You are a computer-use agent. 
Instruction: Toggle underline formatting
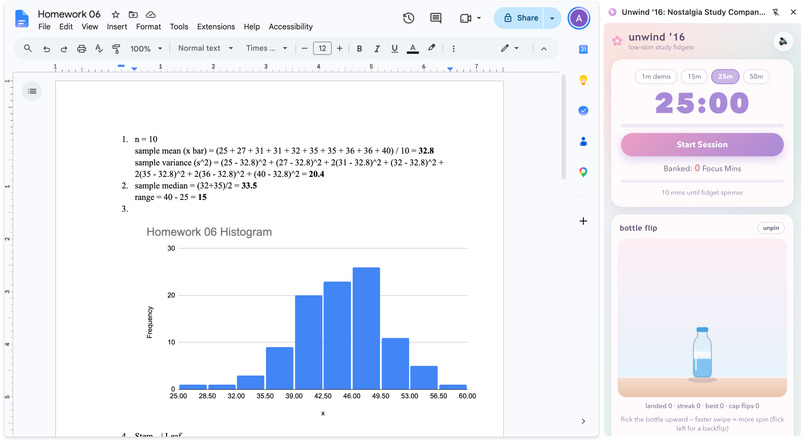click(x=394, y=49)
